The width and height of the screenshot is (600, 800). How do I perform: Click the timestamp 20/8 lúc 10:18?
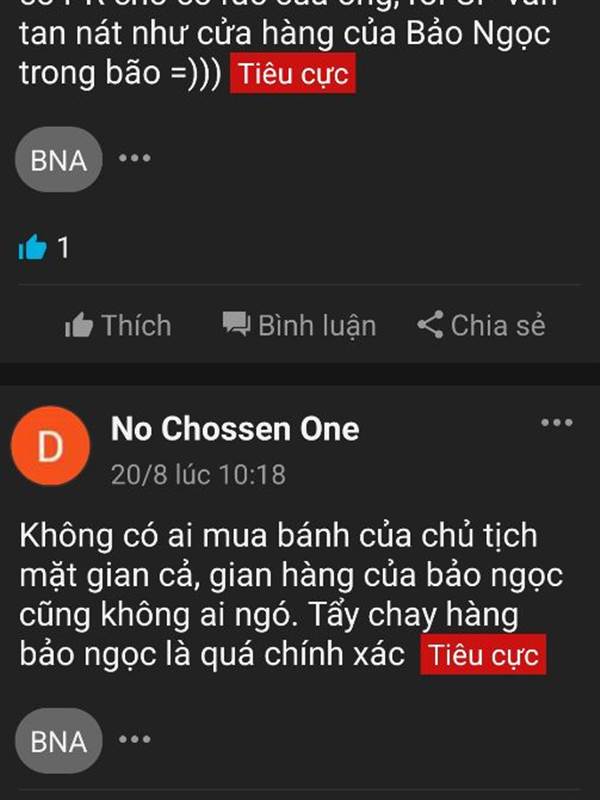tap(198, 475)
